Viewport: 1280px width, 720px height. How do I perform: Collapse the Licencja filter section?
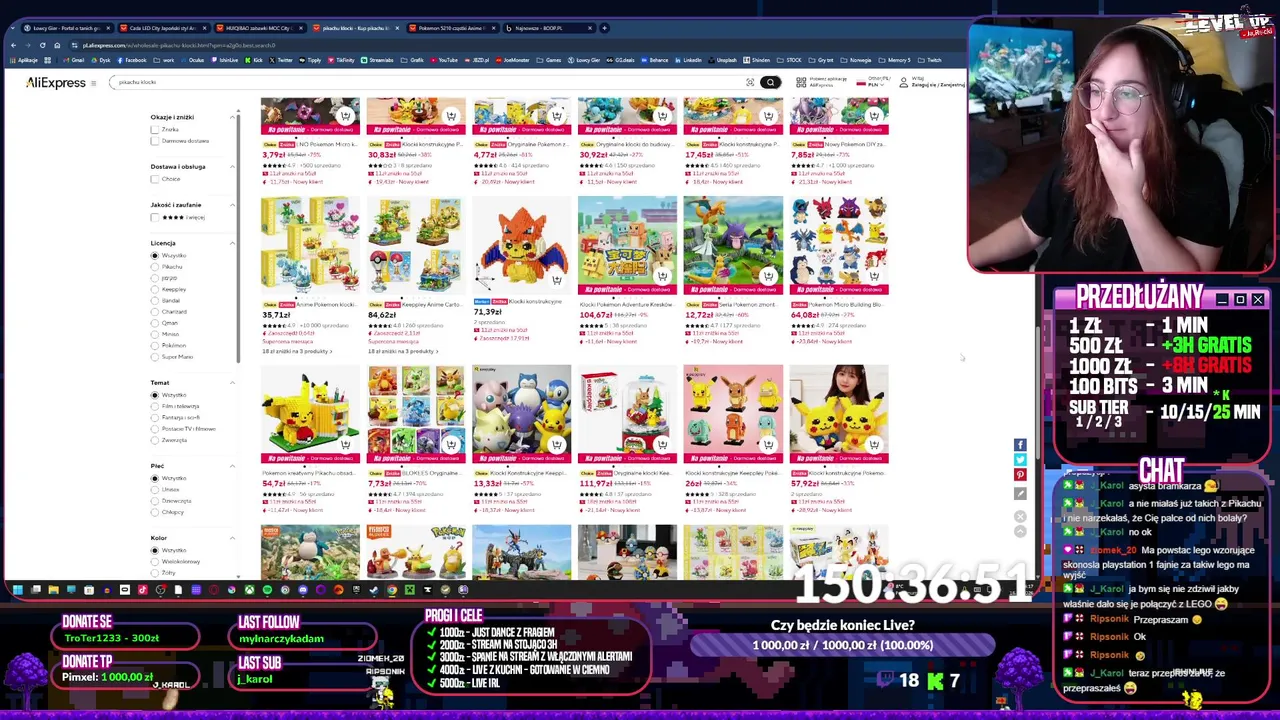point(232,243)
